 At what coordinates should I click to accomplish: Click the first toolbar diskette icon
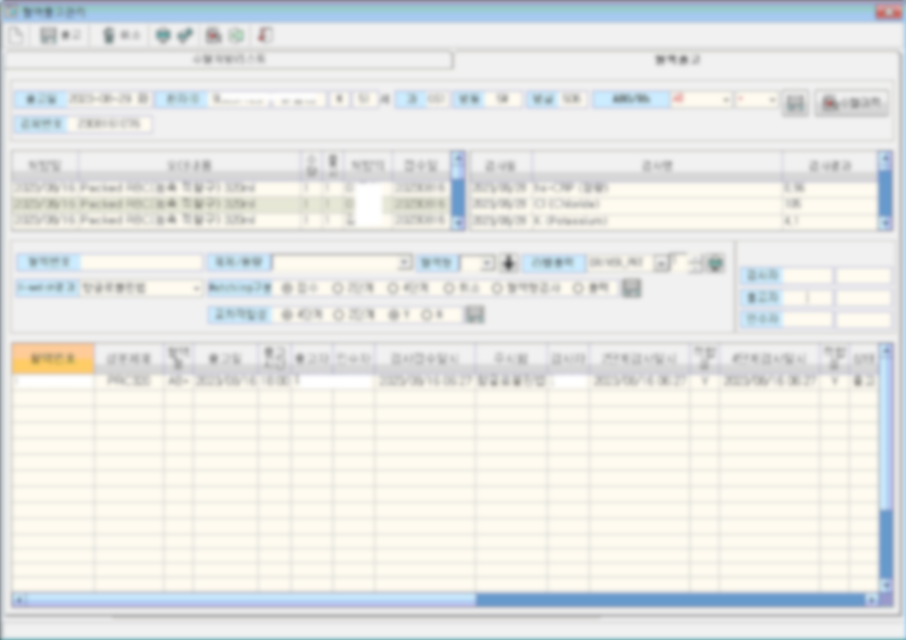[48, 36]
